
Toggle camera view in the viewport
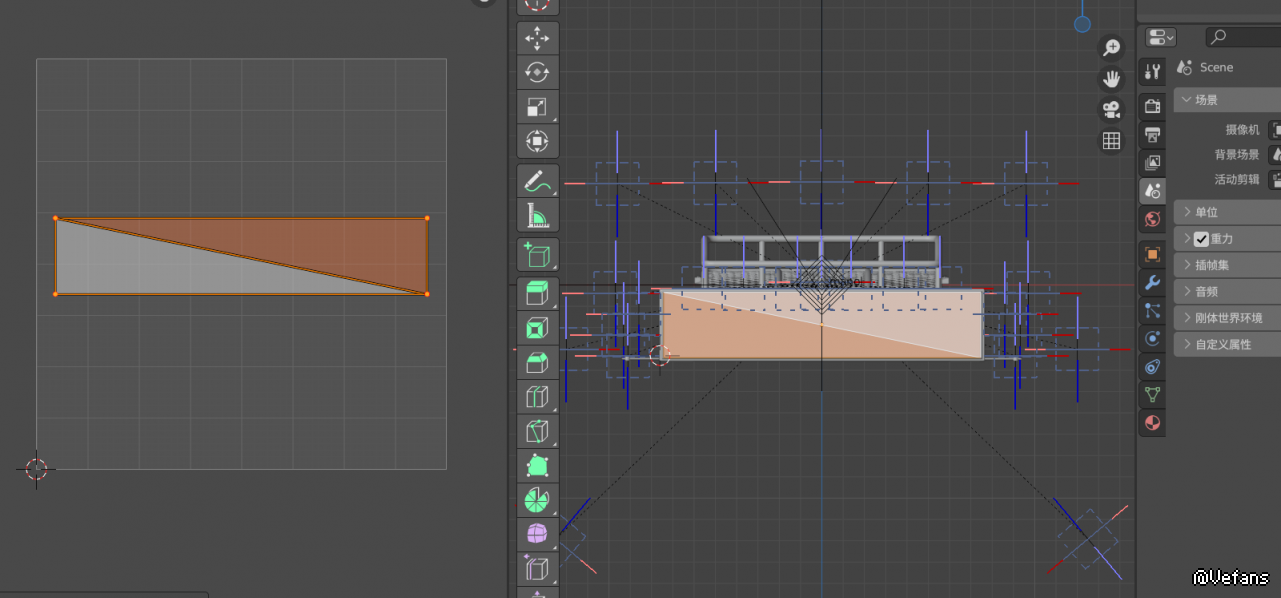click(1111, 109)
